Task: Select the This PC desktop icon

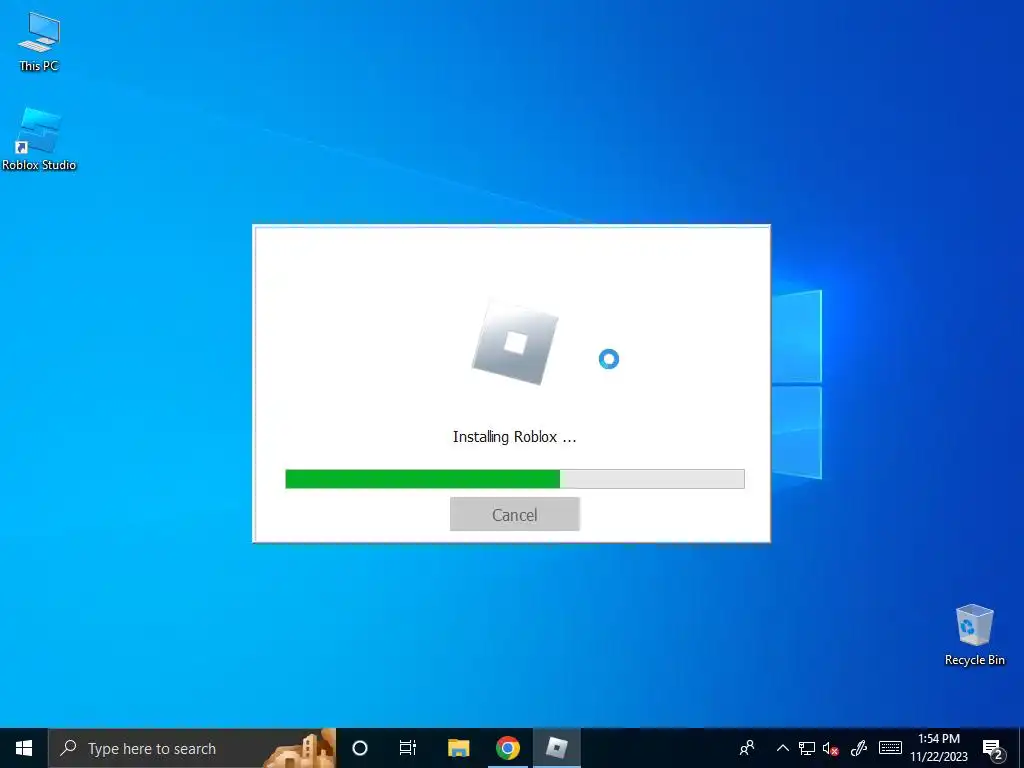Action: point(39,42)
